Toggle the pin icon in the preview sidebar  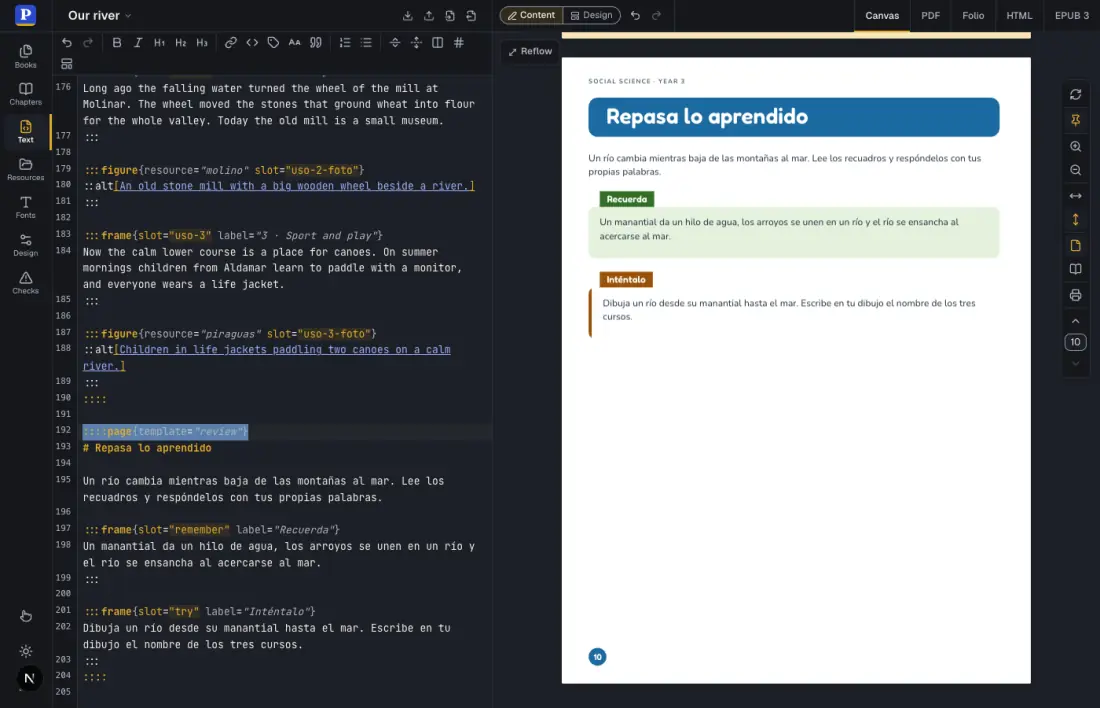pos(1075,121)
